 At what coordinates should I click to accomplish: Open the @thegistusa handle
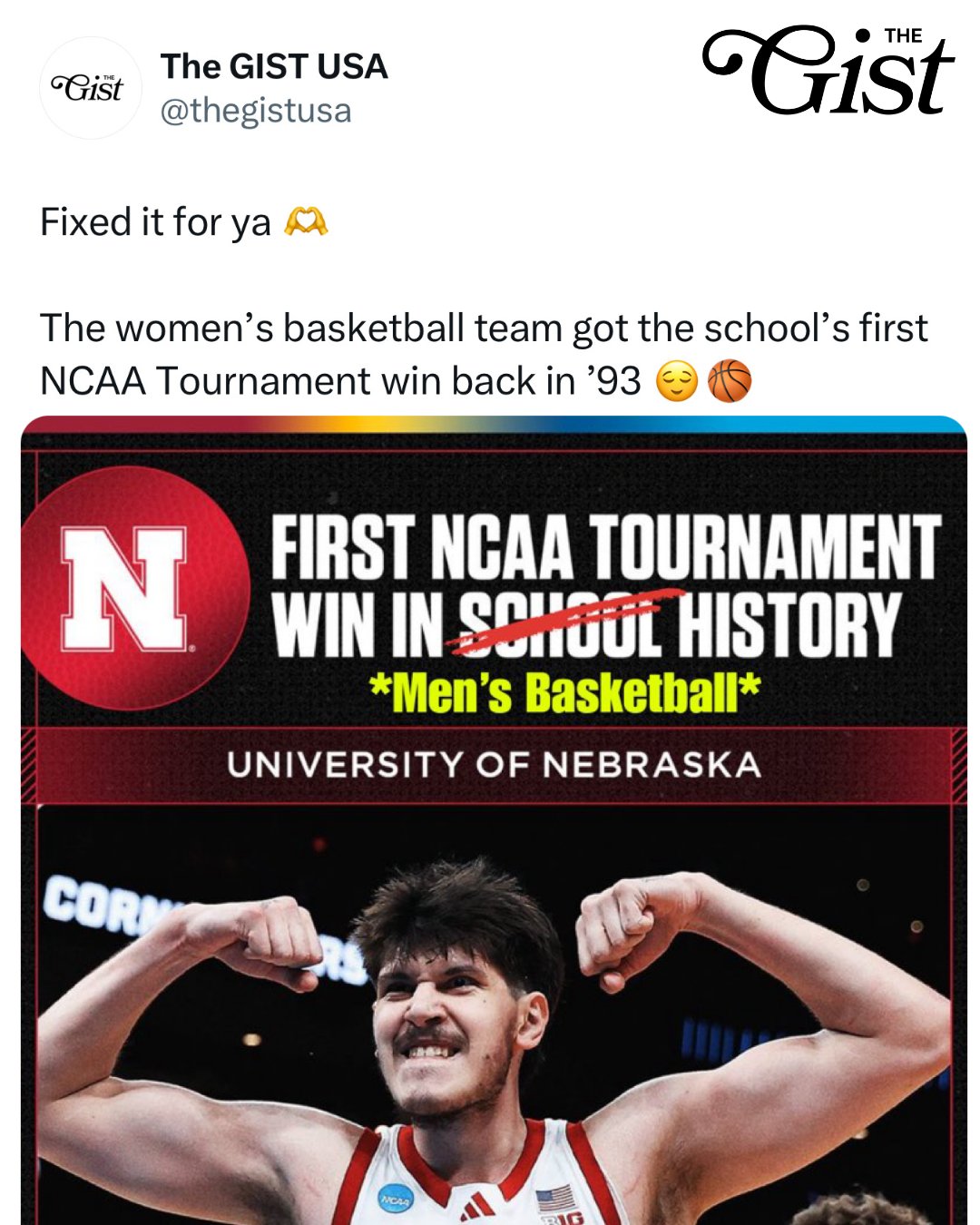coord(256,111)
